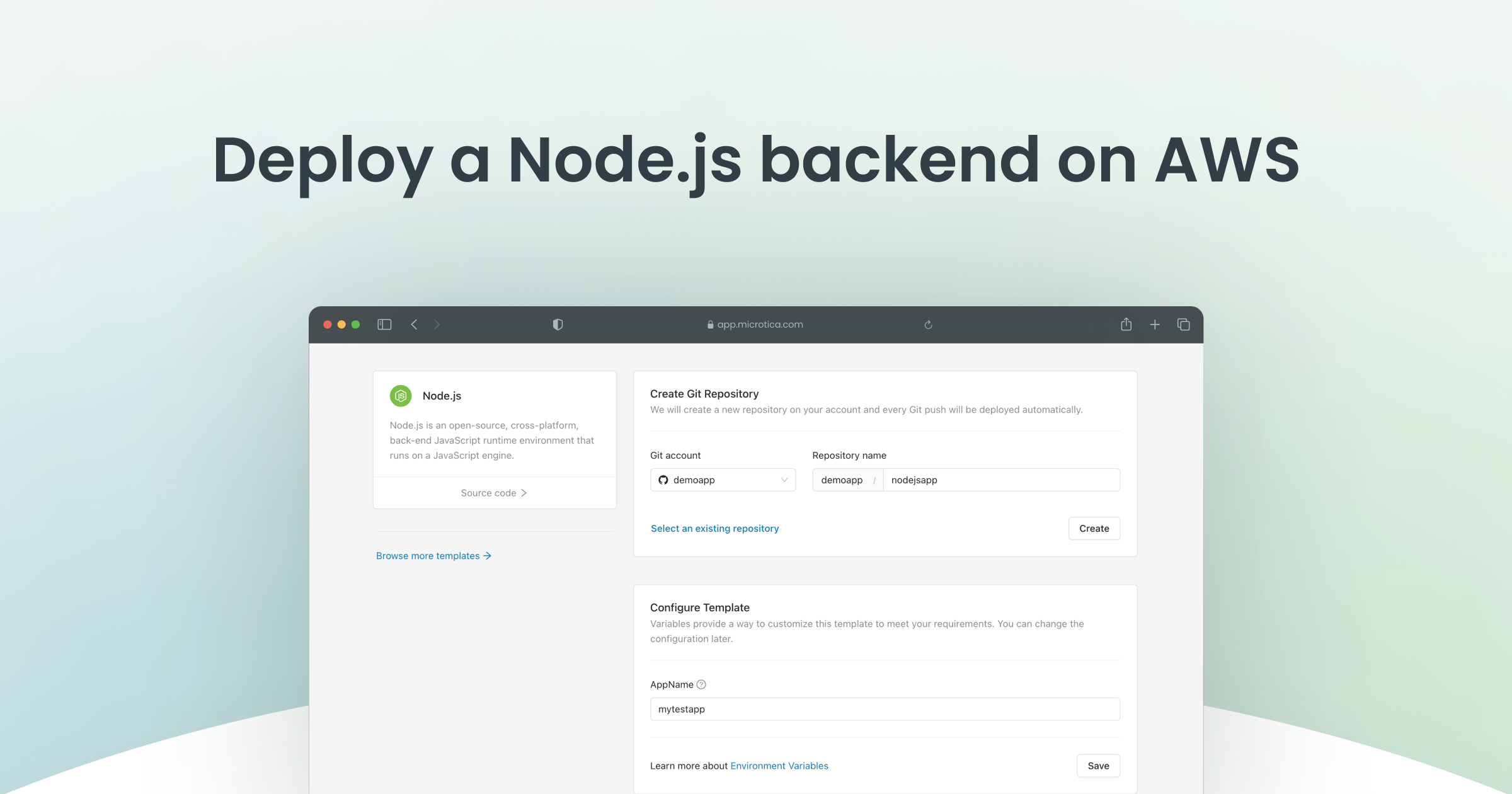The width and height of the screenshot is (1512, 794).
Task: Expand the Source code section
Action: coord(494,492)
